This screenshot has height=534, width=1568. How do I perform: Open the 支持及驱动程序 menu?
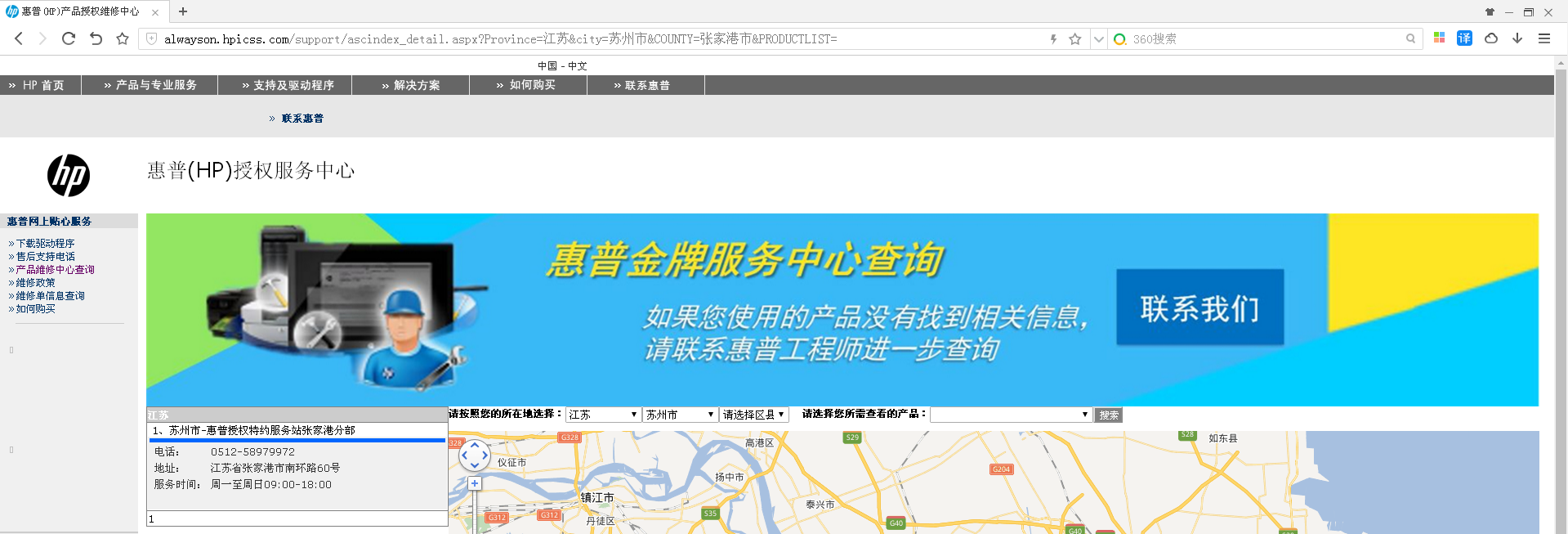point(288,85)
